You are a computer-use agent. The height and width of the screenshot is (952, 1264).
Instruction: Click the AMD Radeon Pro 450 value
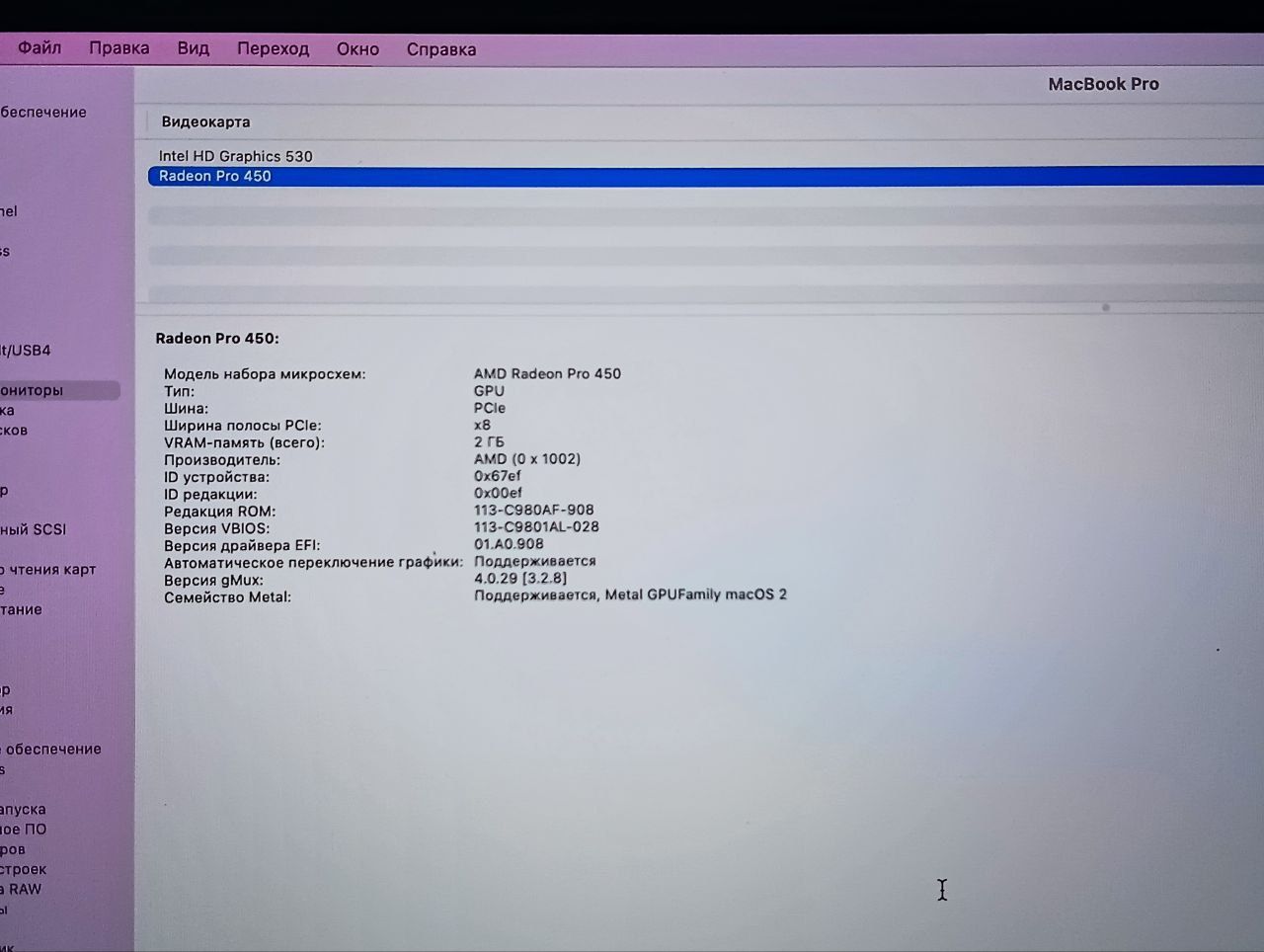coord(547,373)
